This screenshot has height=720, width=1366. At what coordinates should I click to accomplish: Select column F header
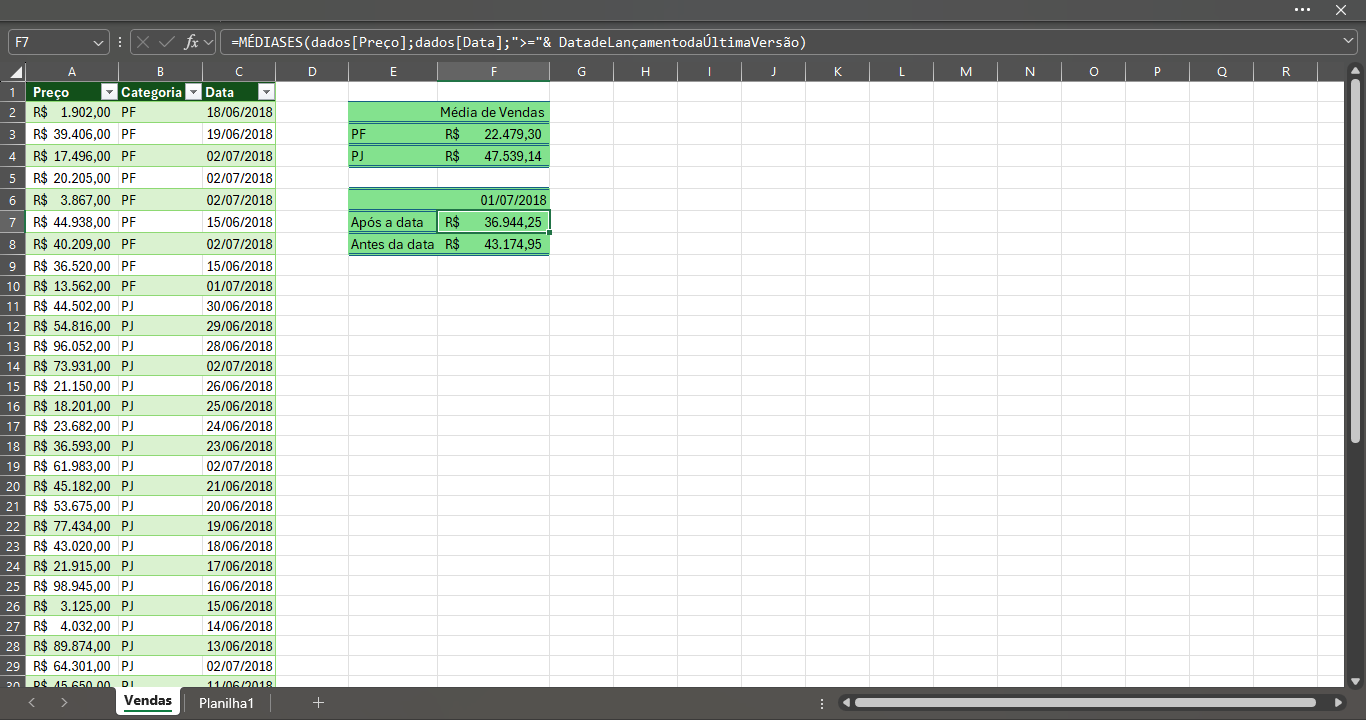[493, 71]
